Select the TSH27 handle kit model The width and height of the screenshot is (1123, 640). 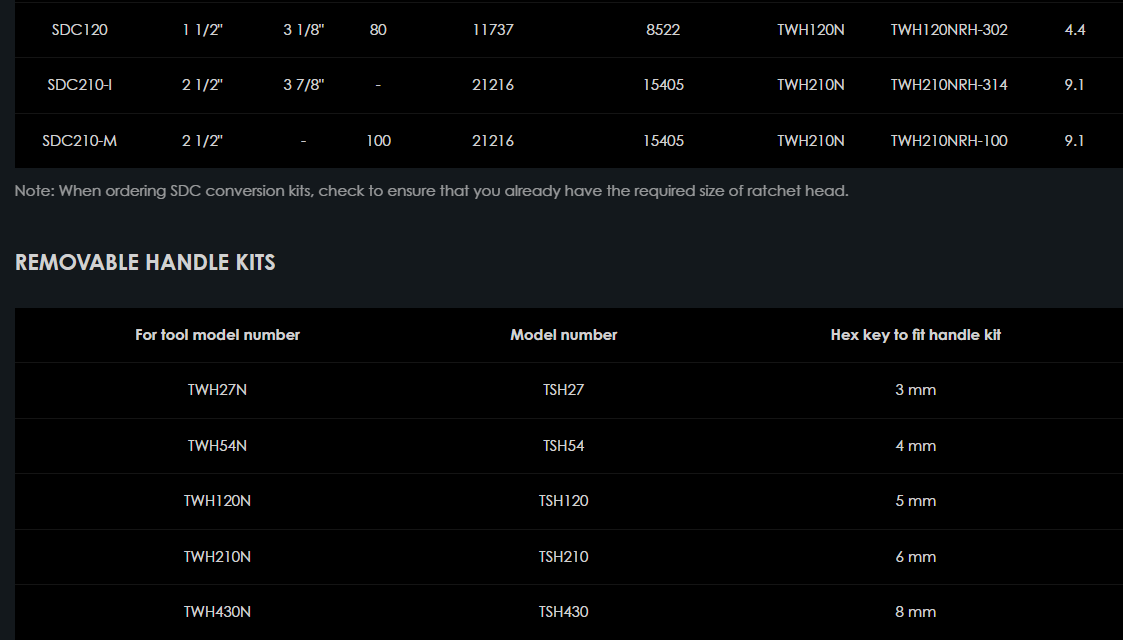[563, 390]
